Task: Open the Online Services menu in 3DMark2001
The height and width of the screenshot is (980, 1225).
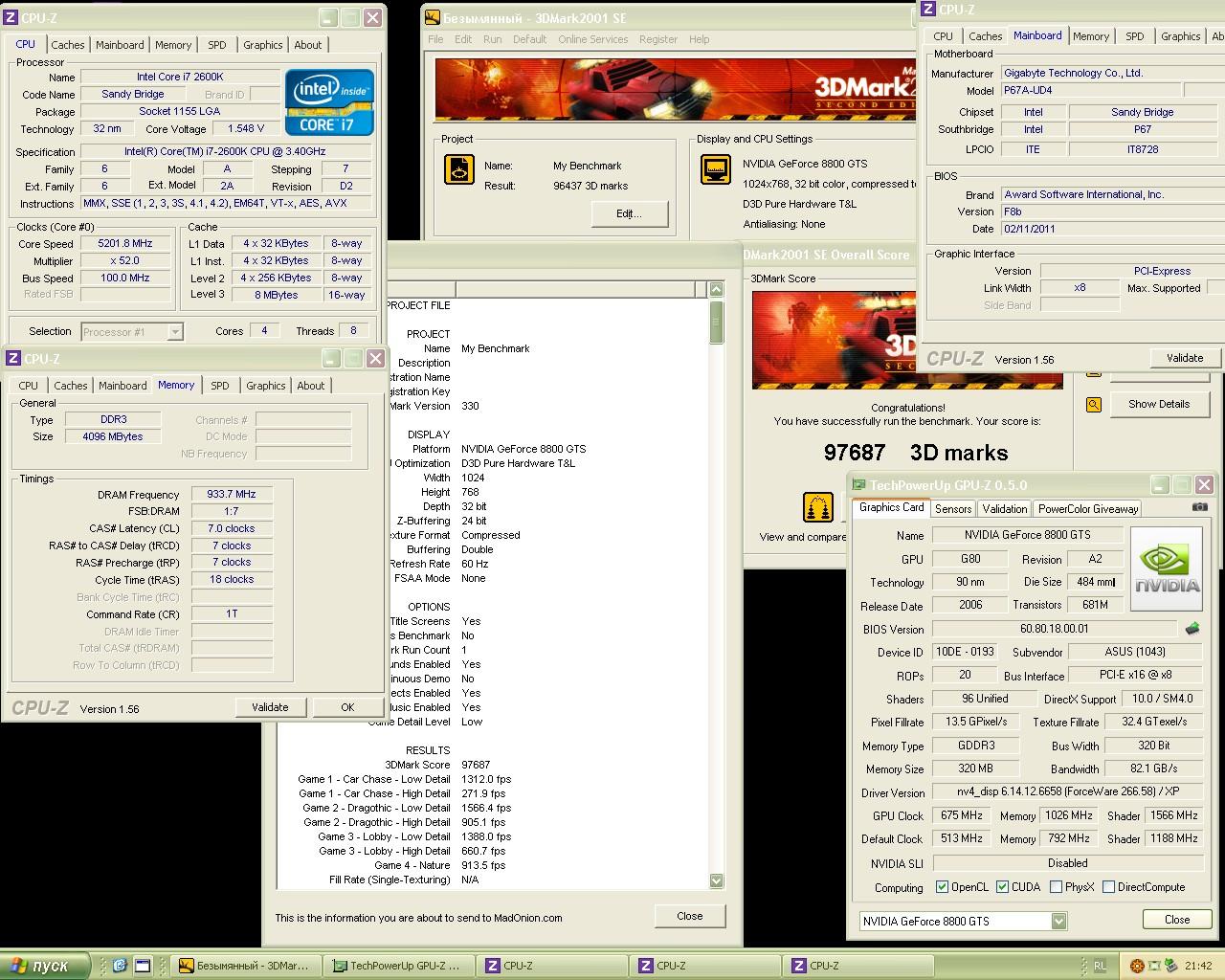Action: tap(593, 39)
